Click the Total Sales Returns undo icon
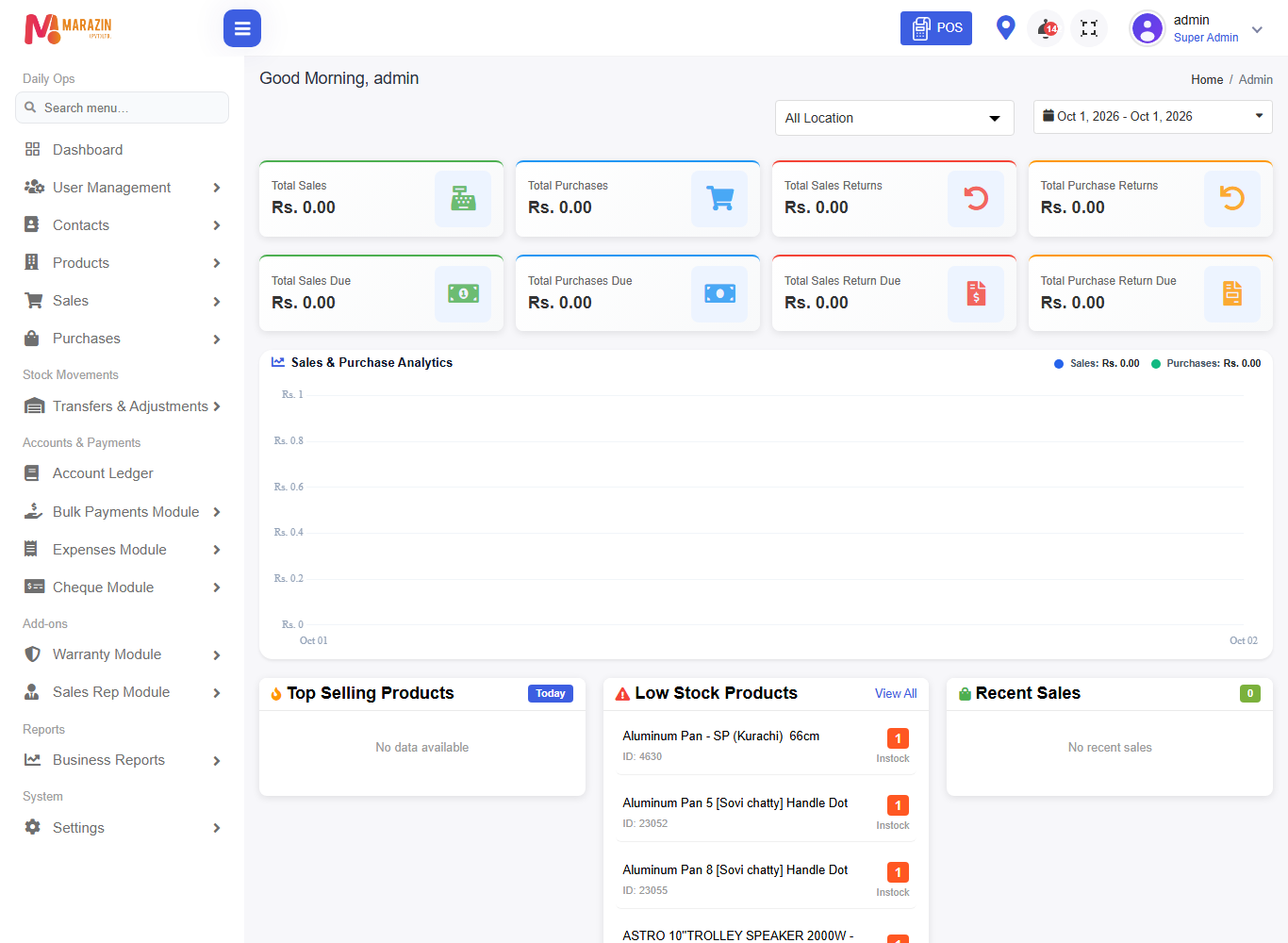The width and height of the screenshot is (1288, 943). [x=976, y=198]
